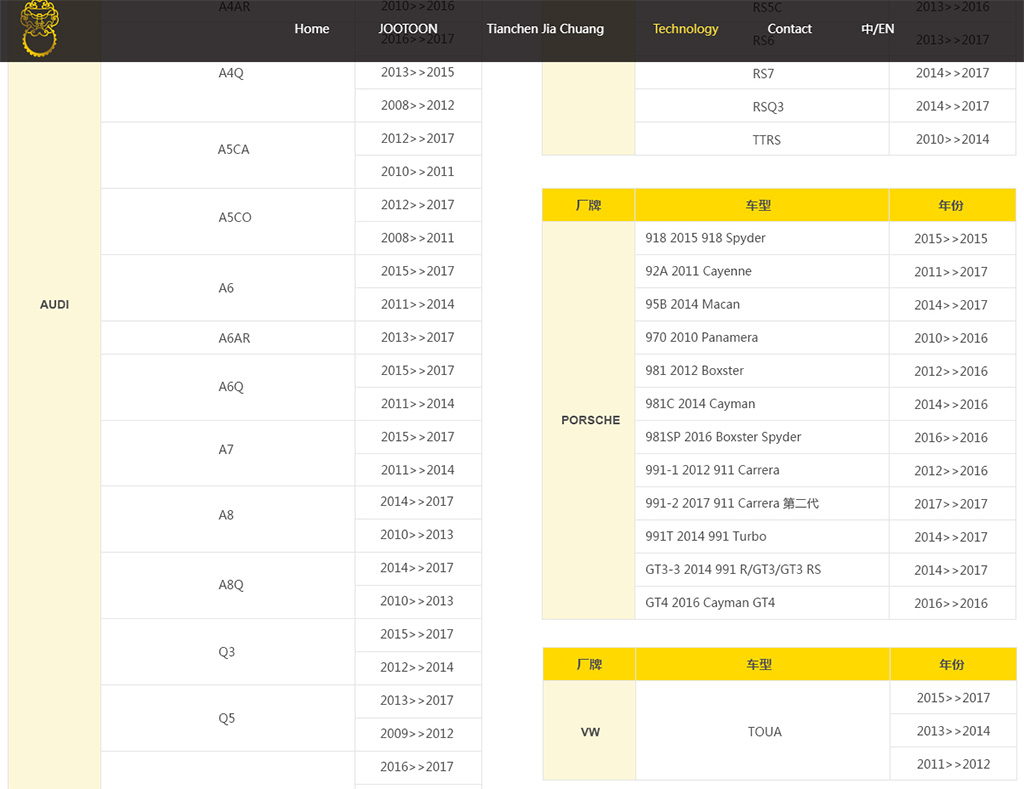Click the GT4 2016 Cayman GT4 row
This screenshot has width=1024, height=789.
pyautogui.click(x=761, y=603)
